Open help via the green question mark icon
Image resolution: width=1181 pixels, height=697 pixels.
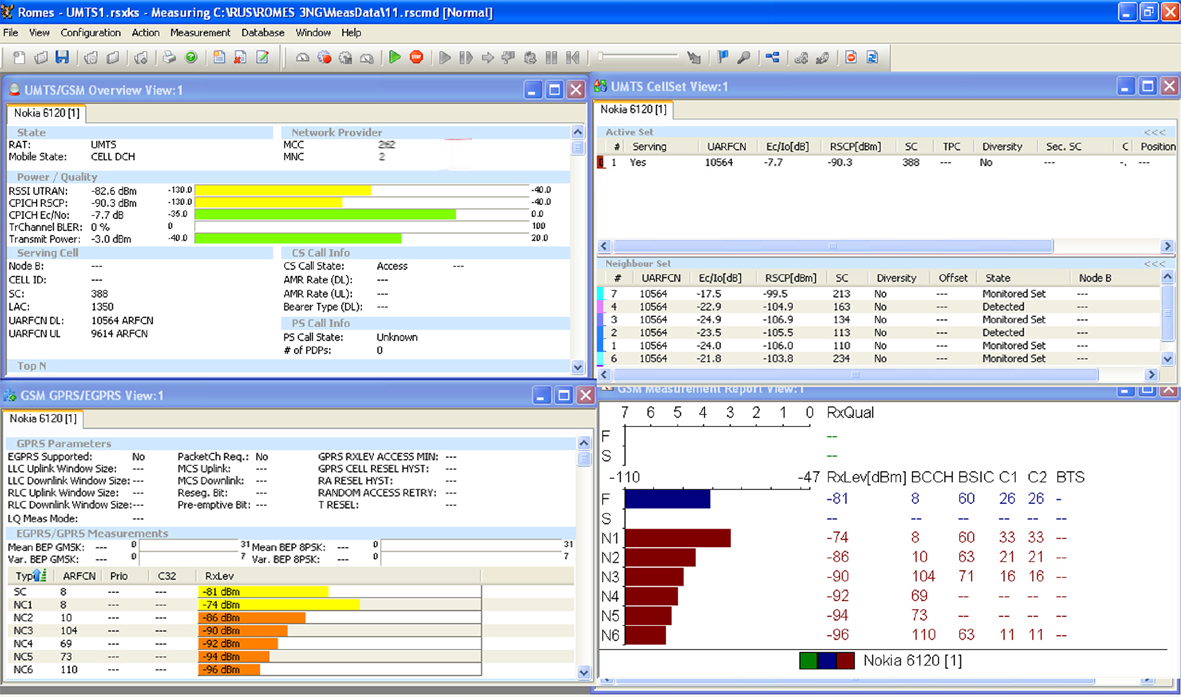coord(191,57)
